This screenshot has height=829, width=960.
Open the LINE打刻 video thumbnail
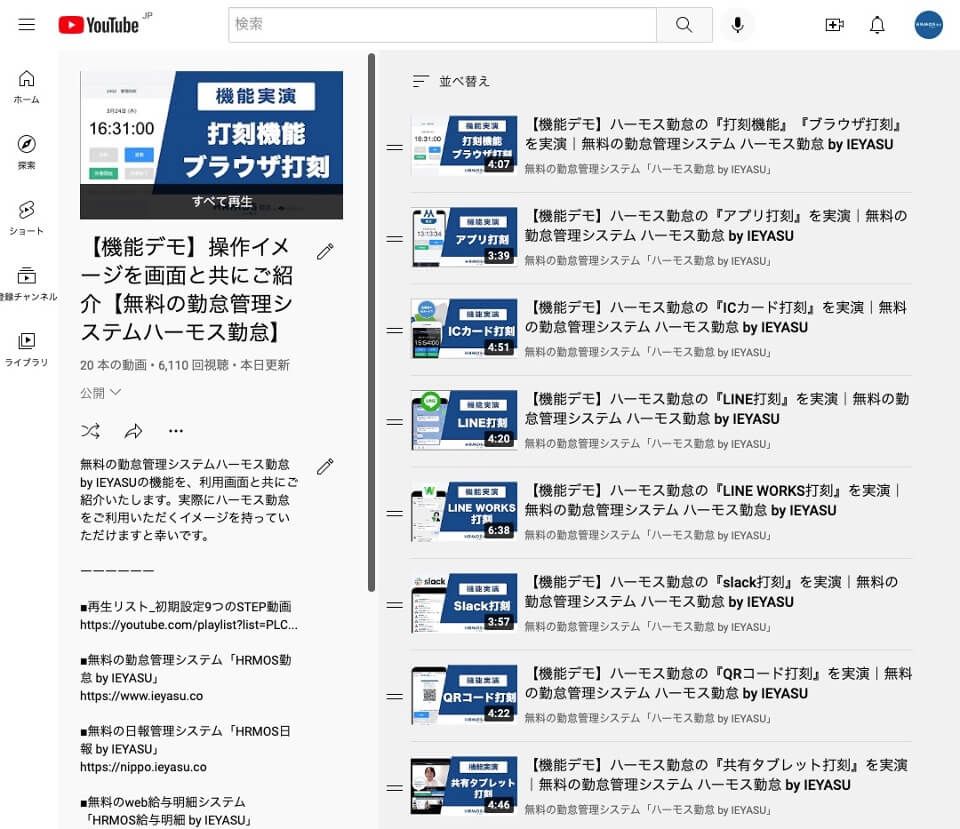pyautogui.click(x=464, y=420)
